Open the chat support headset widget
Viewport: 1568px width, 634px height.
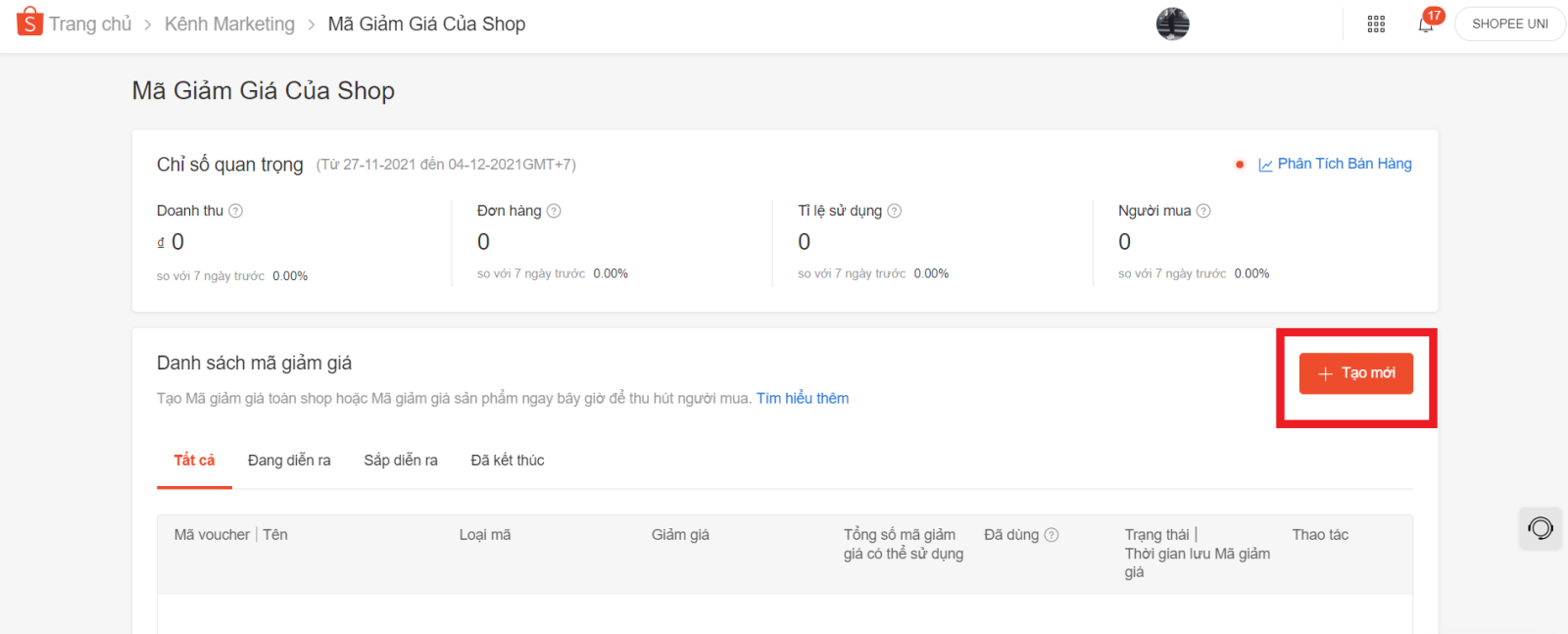[x=1540, y=529]
